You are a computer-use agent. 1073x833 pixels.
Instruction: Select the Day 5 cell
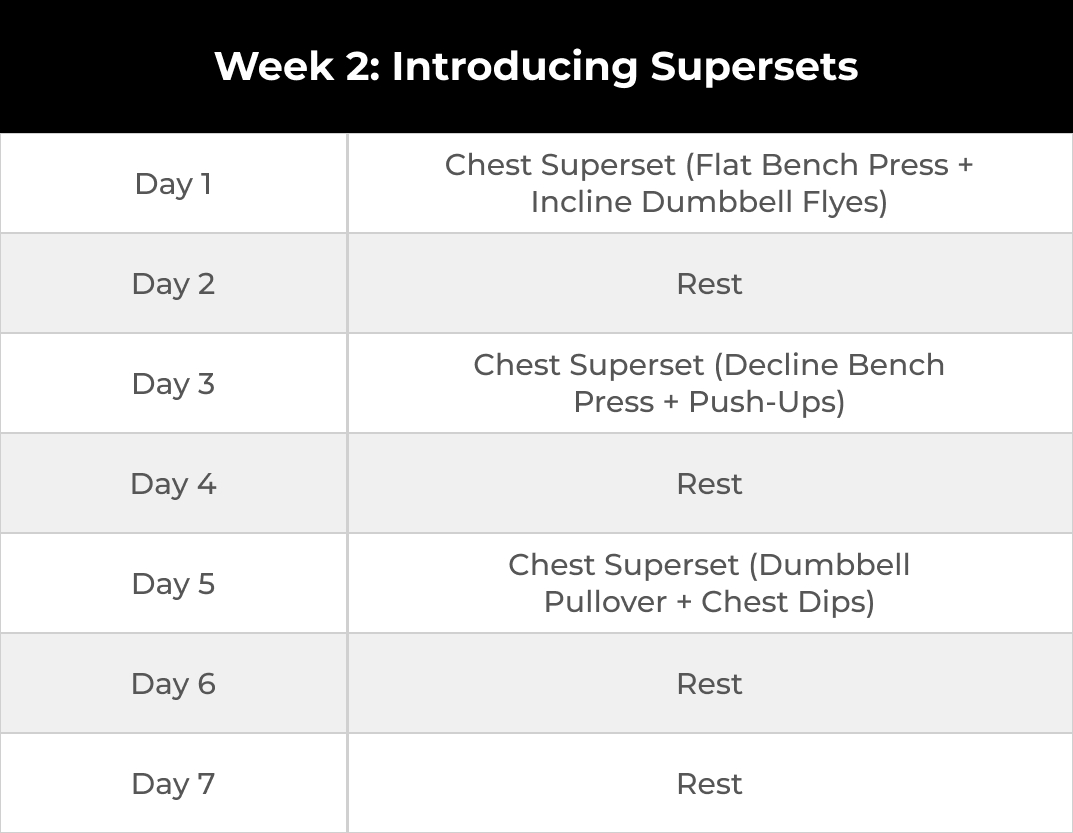pos(173,584)
